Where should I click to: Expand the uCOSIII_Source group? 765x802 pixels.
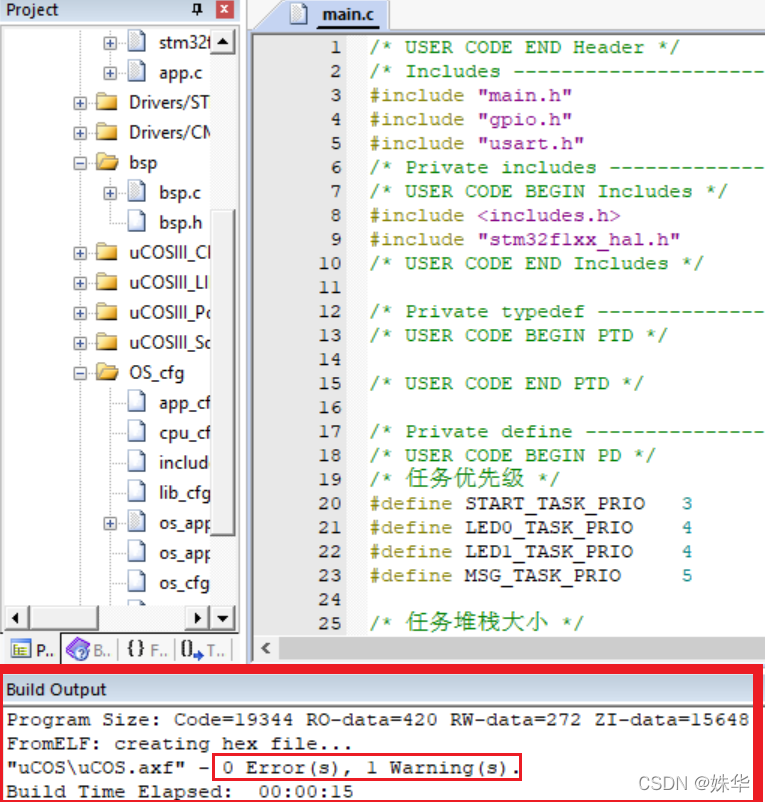(80, 343)
